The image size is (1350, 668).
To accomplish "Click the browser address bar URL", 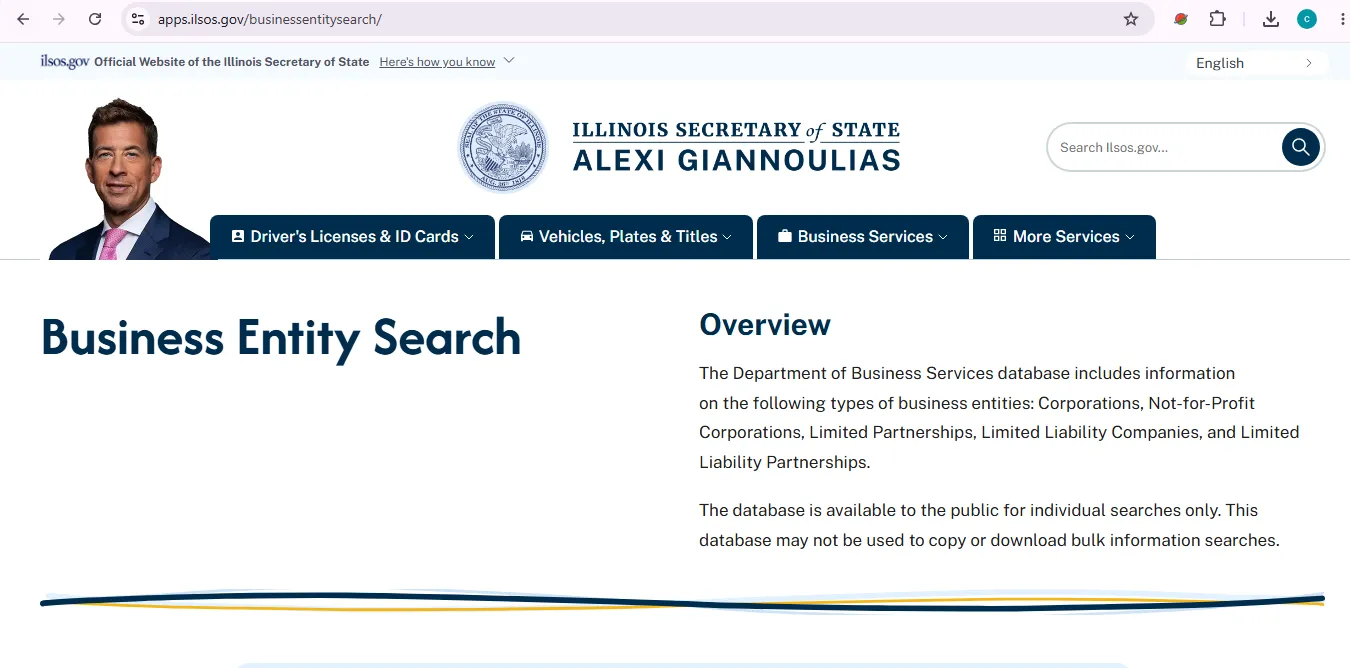I will pos(270,19).
